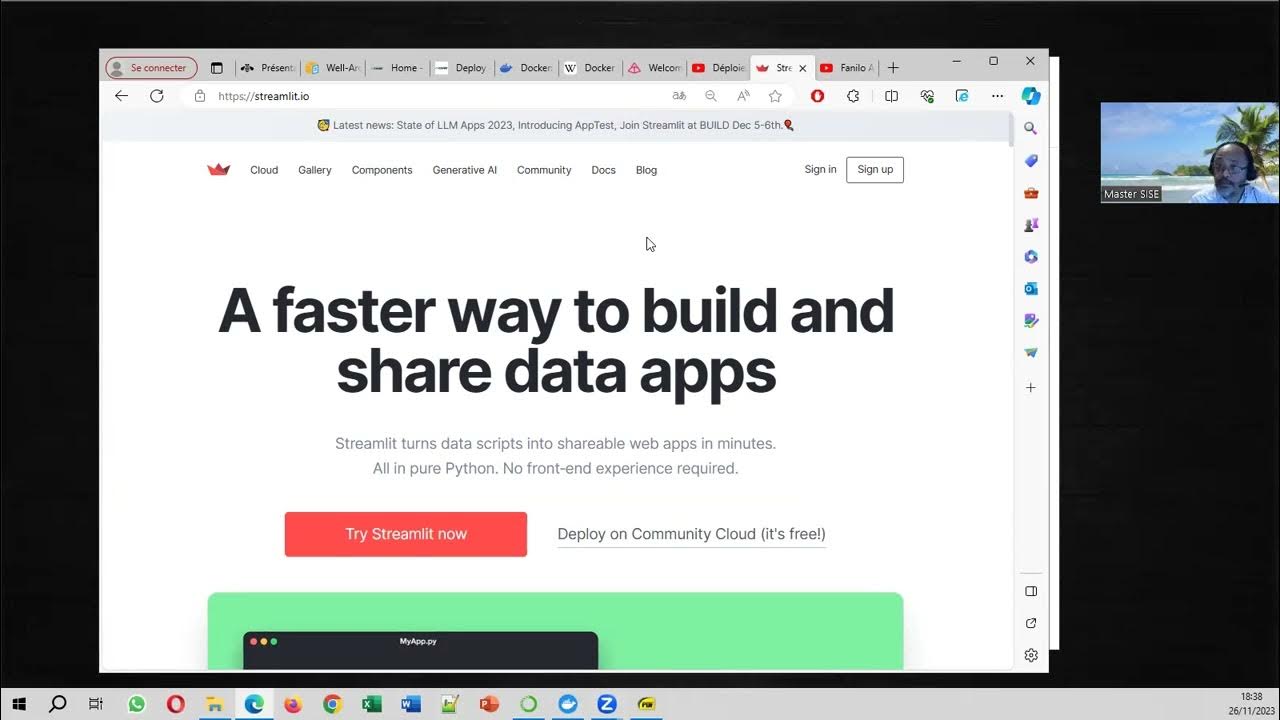The width and height of the screenshot is (1280, 720).
Task: Open the Blog nav link
Action: (646, 170)
